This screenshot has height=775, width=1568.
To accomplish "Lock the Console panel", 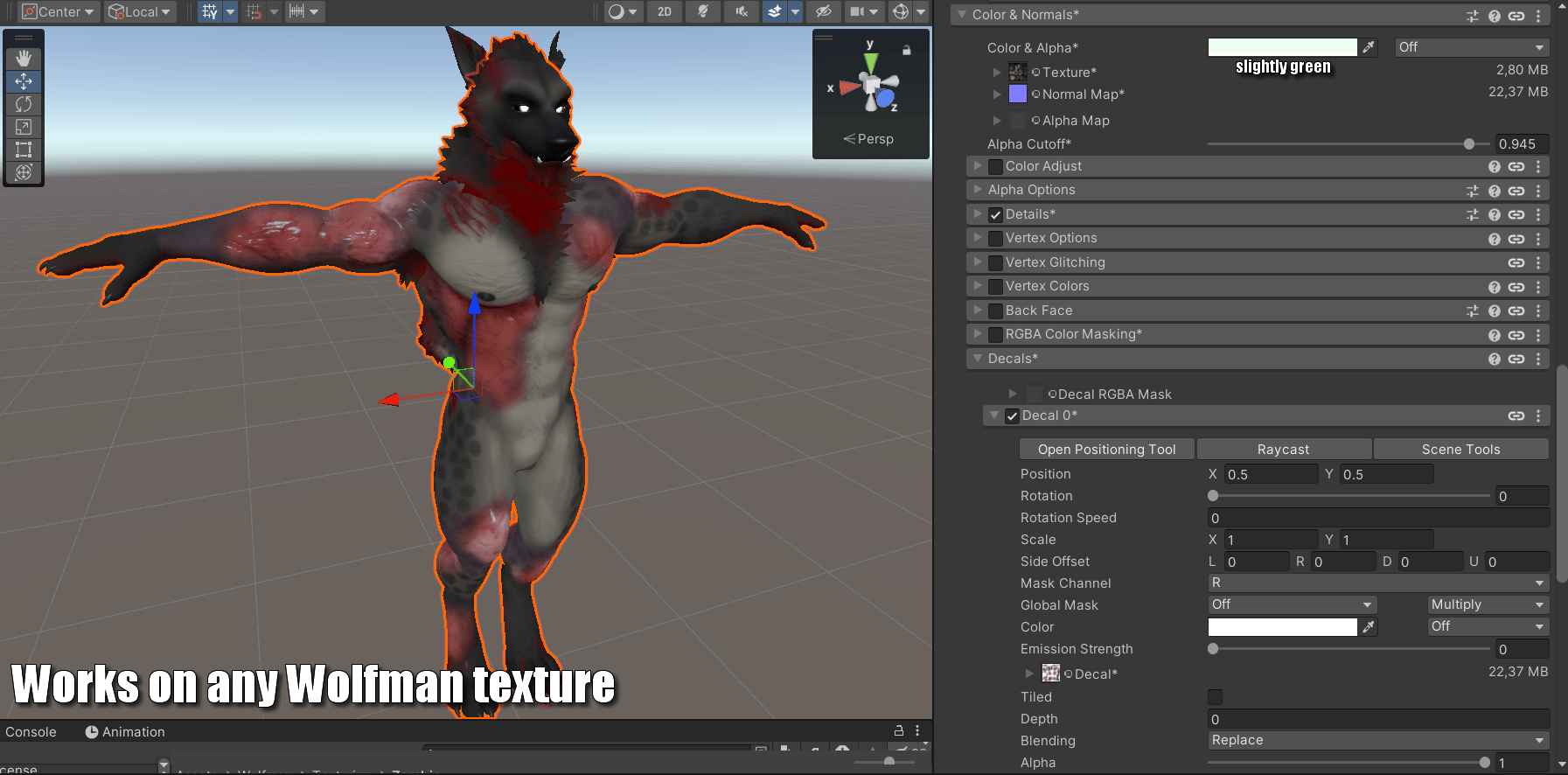I will (x=898, y=730).
